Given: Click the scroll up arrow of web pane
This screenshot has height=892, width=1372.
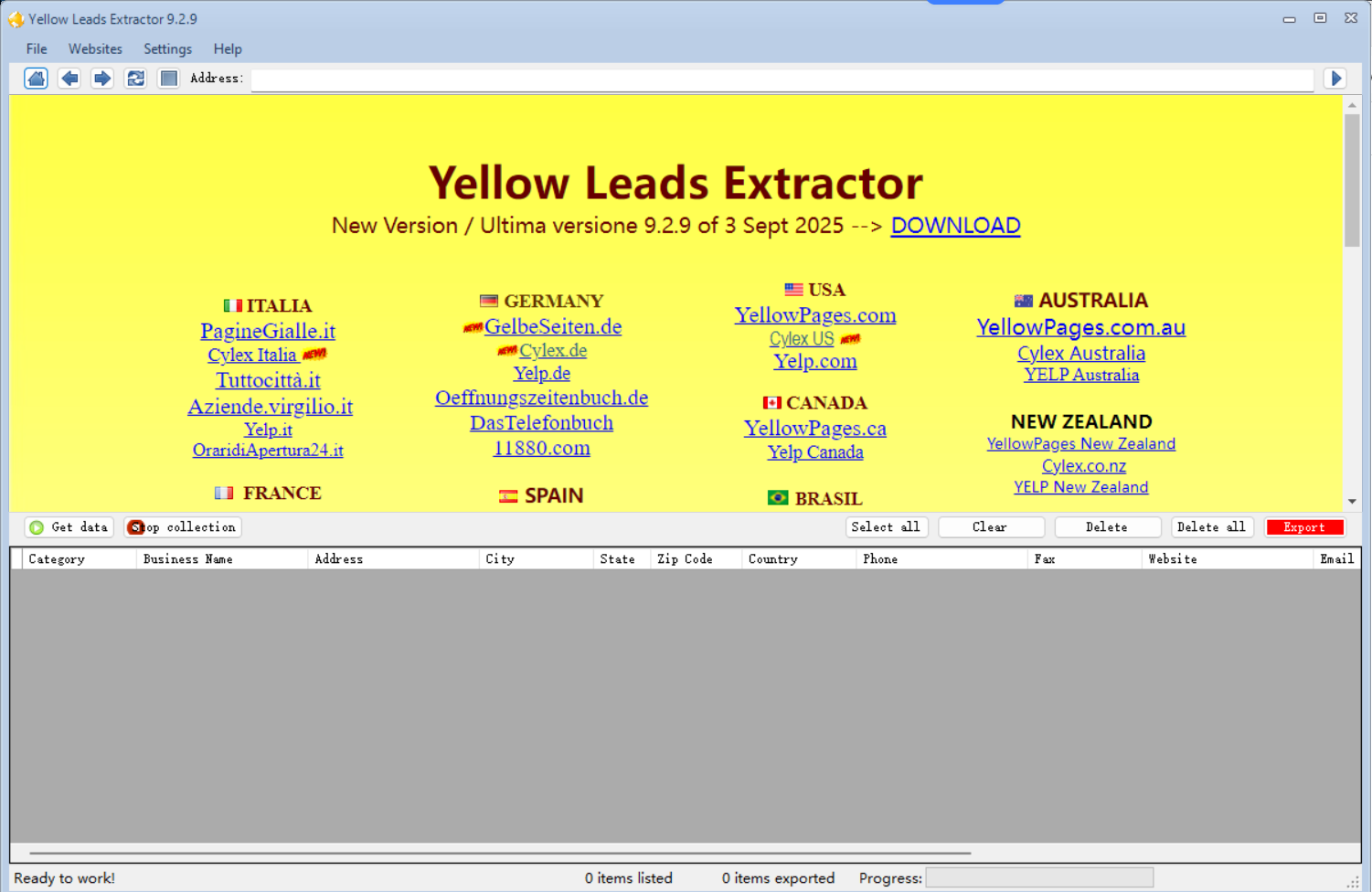Looking at the screenshot, I should [1352, 105].
